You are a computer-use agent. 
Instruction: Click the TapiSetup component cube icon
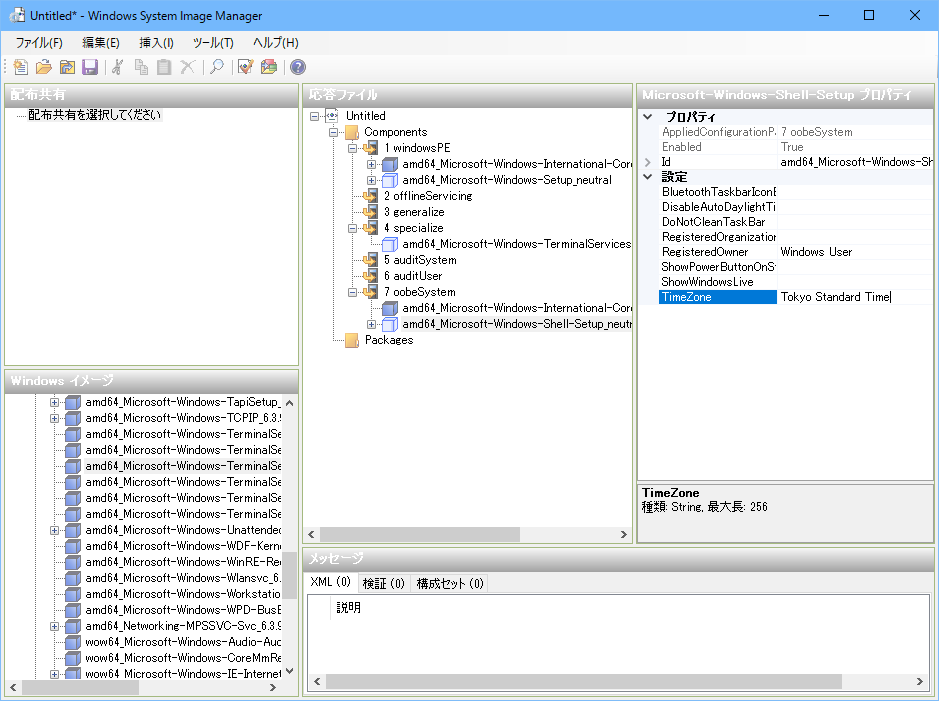73,402
